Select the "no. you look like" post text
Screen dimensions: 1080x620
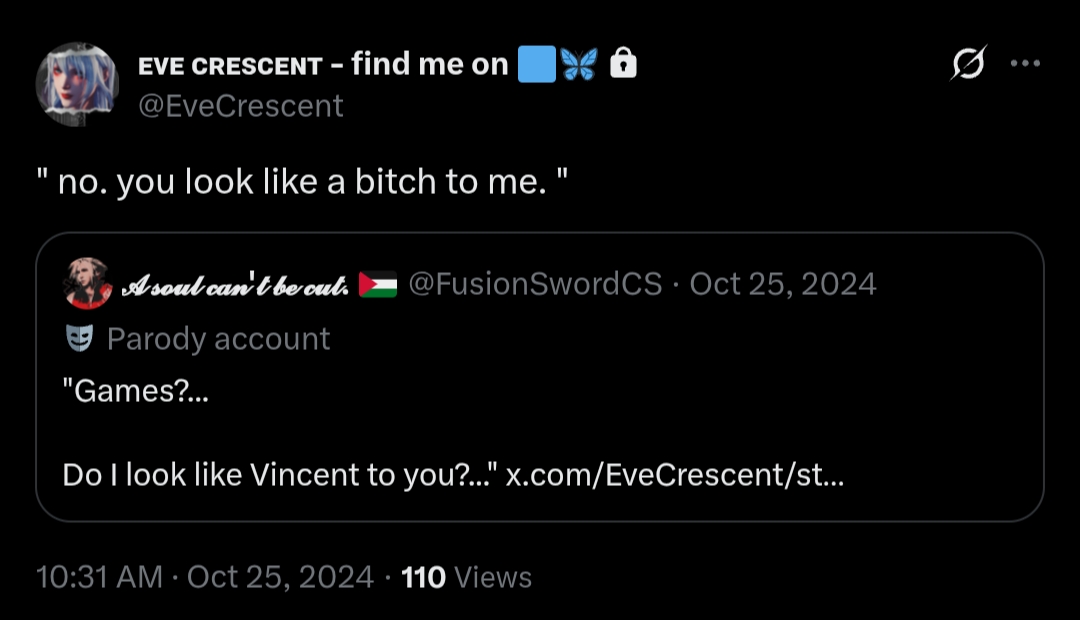(302, 182)
